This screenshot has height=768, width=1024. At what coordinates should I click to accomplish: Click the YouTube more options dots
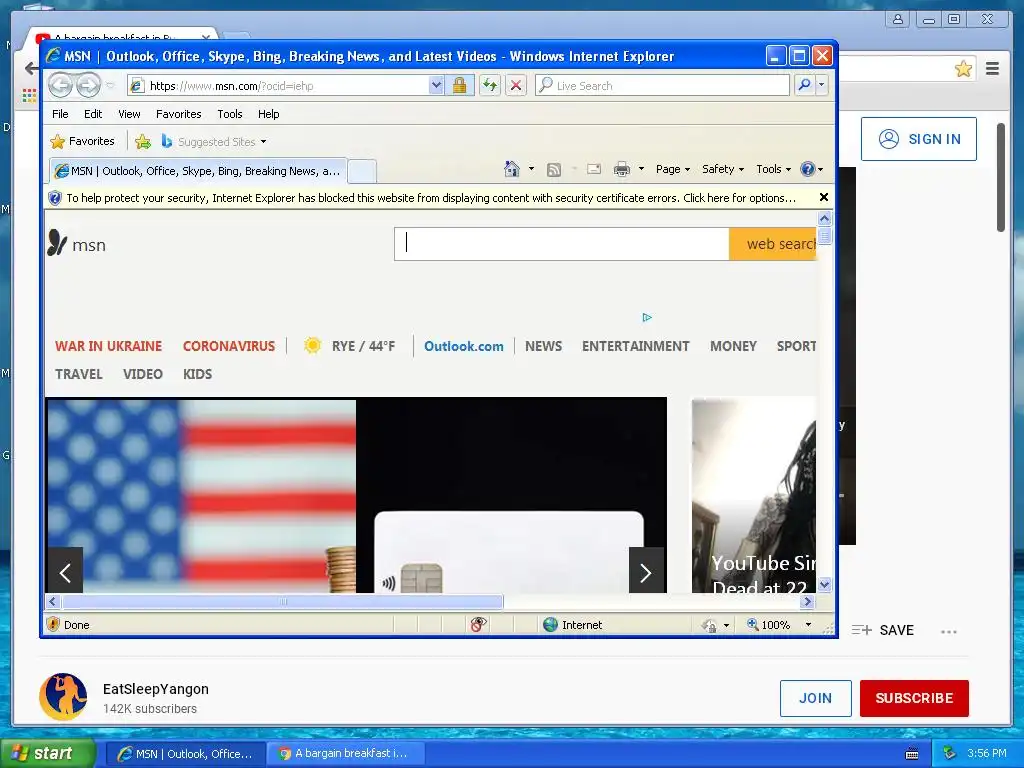[949, 632]
